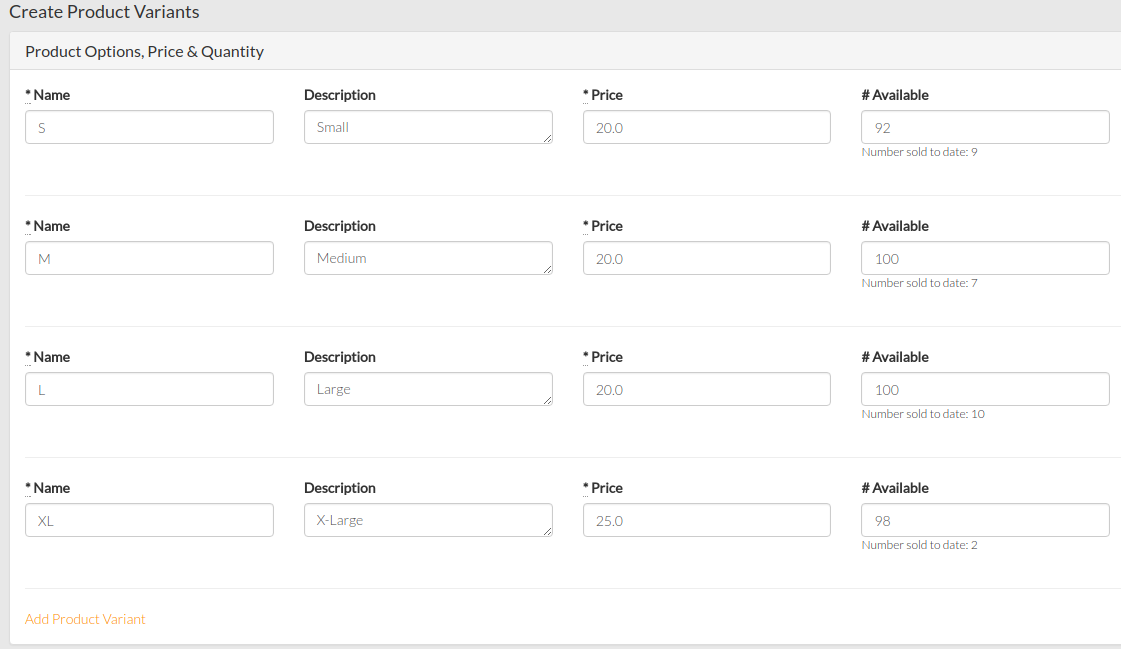The width and height of the screenshot is (1121, 649).
Task: Click the Name field containing XL
Action: (x=149, y=520)
